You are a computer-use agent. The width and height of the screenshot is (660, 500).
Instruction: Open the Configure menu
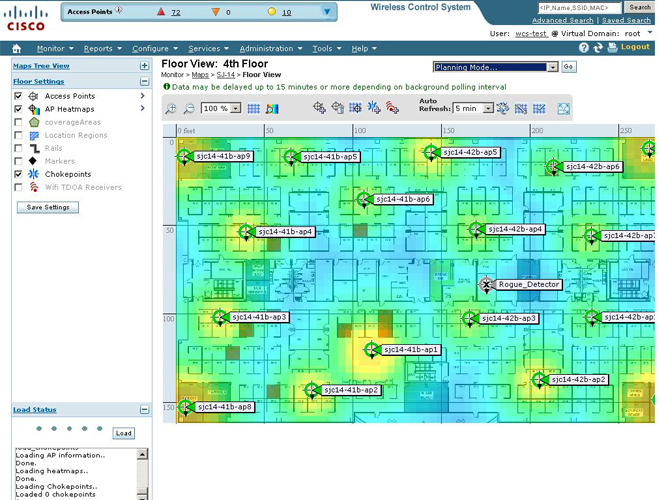152,48
